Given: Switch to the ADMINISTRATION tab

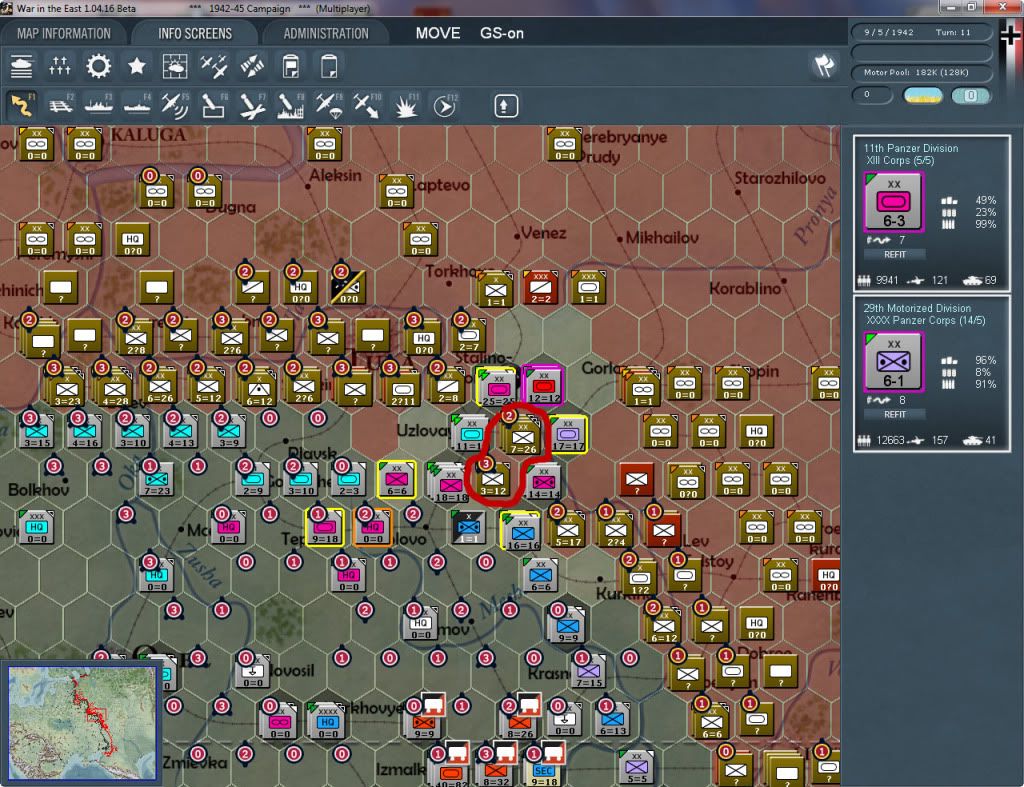Looking at the screenshot, I should [x=326, y=34].
